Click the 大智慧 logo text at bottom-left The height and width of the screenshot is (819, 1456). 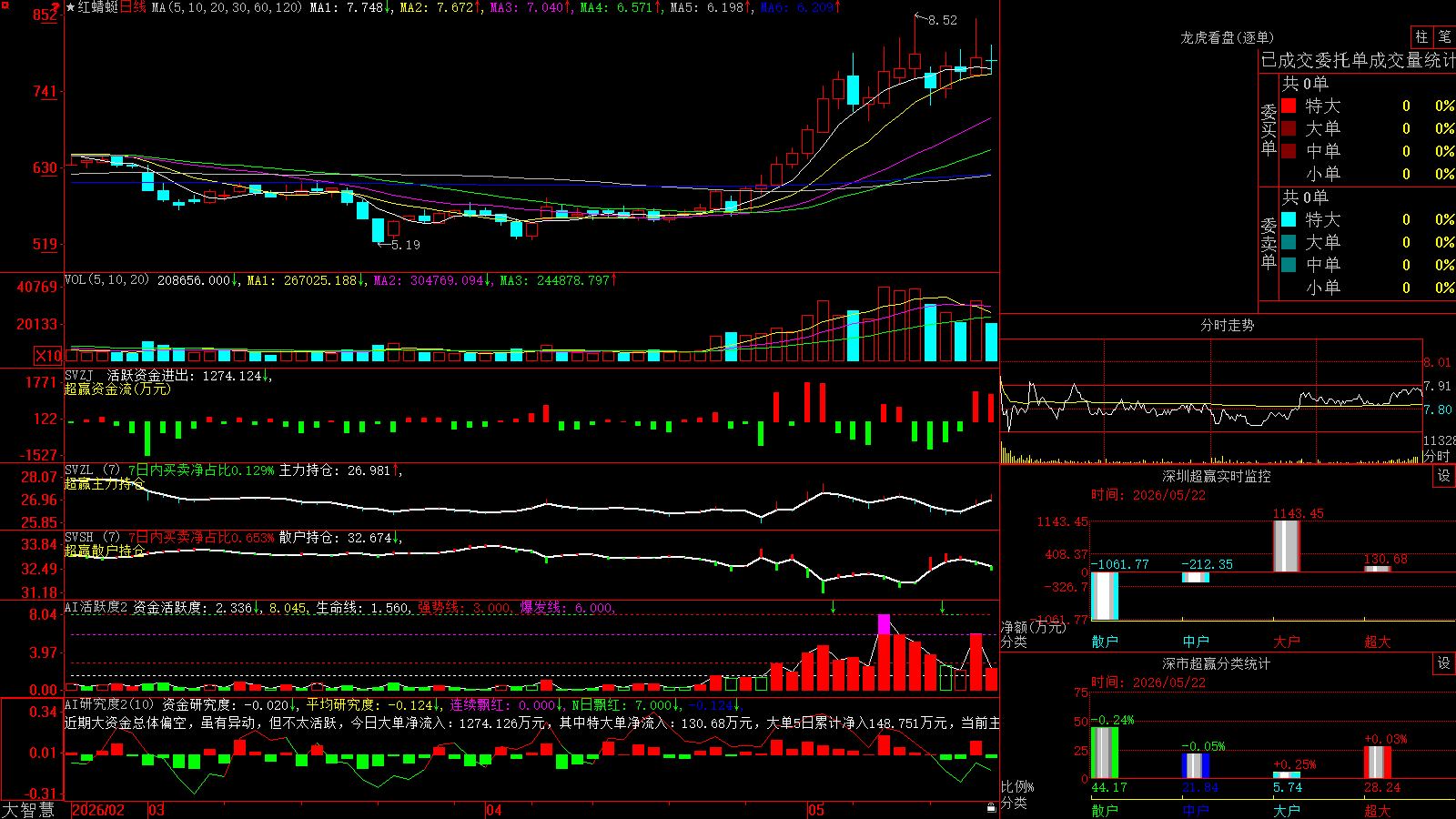point(28,810)
